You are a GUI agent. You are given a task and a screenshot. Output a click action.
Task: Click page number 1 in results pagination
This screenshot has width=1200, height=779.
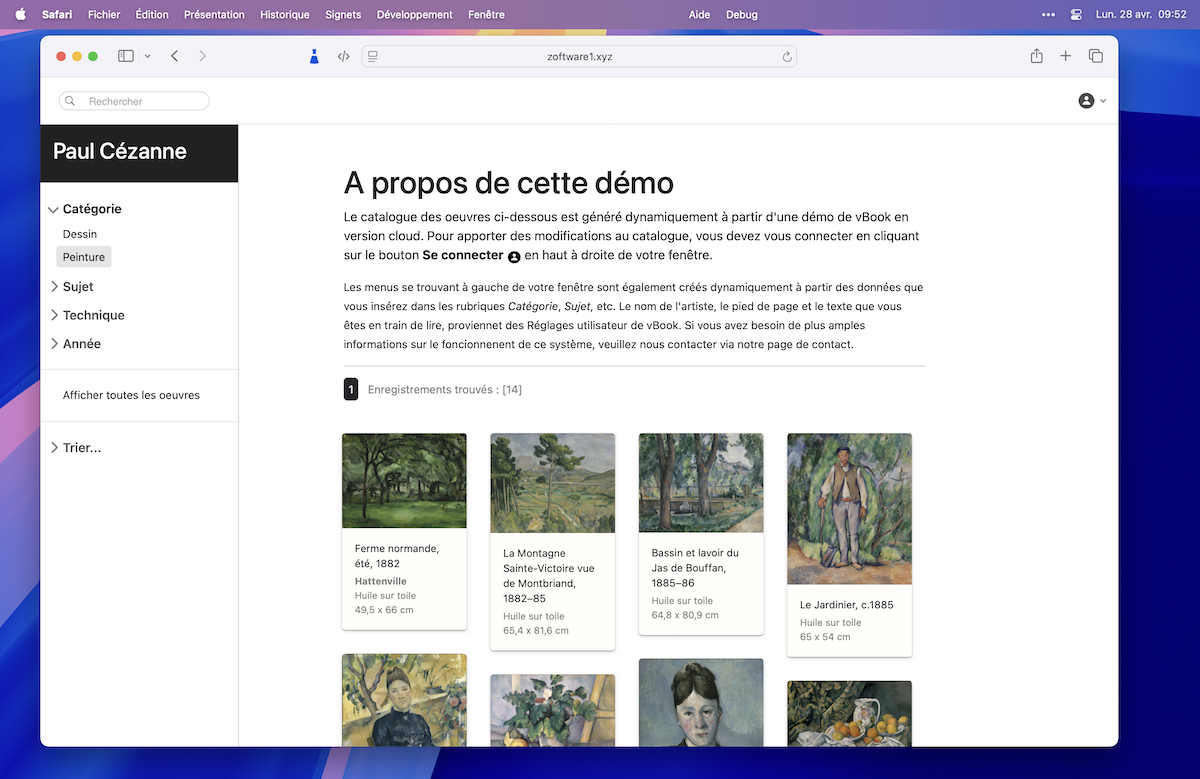point(351,389)
